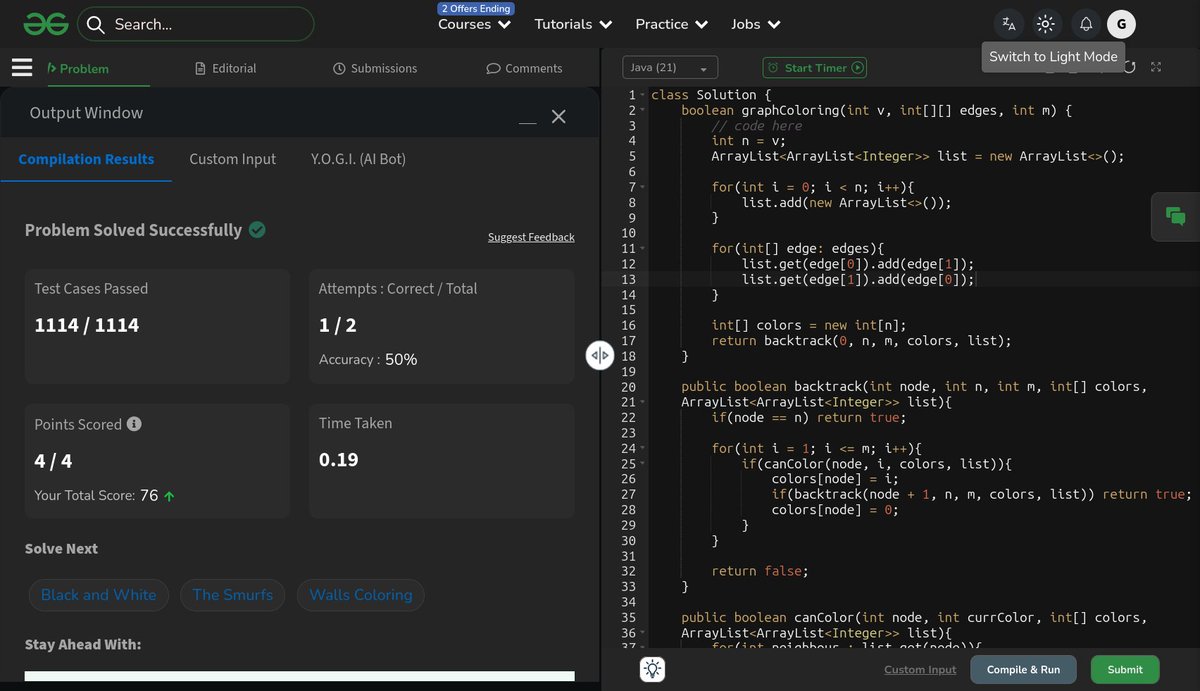Expand the Practice dropdown

(671, 24)
